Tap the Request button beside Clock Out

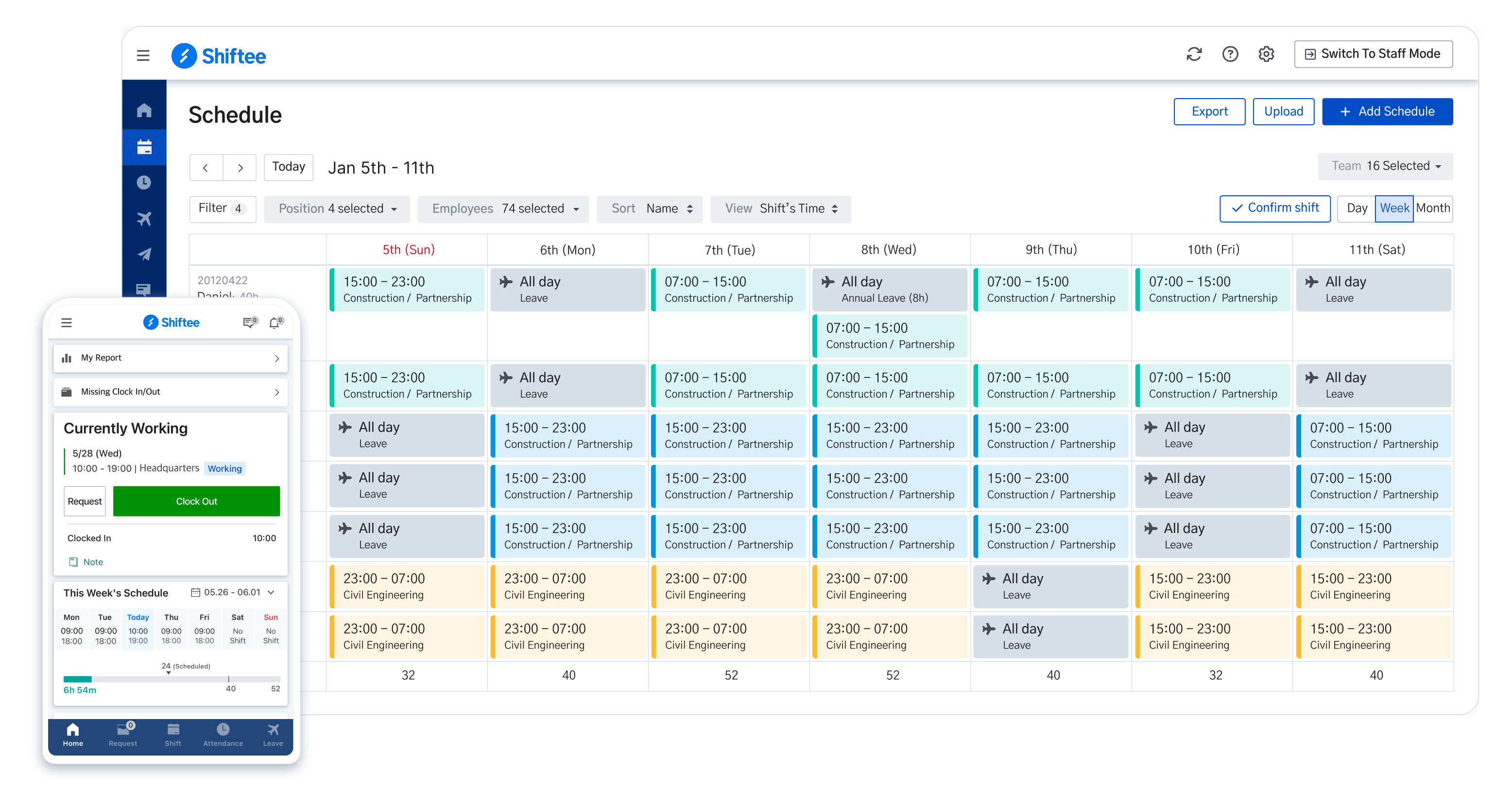click(85, 501)
